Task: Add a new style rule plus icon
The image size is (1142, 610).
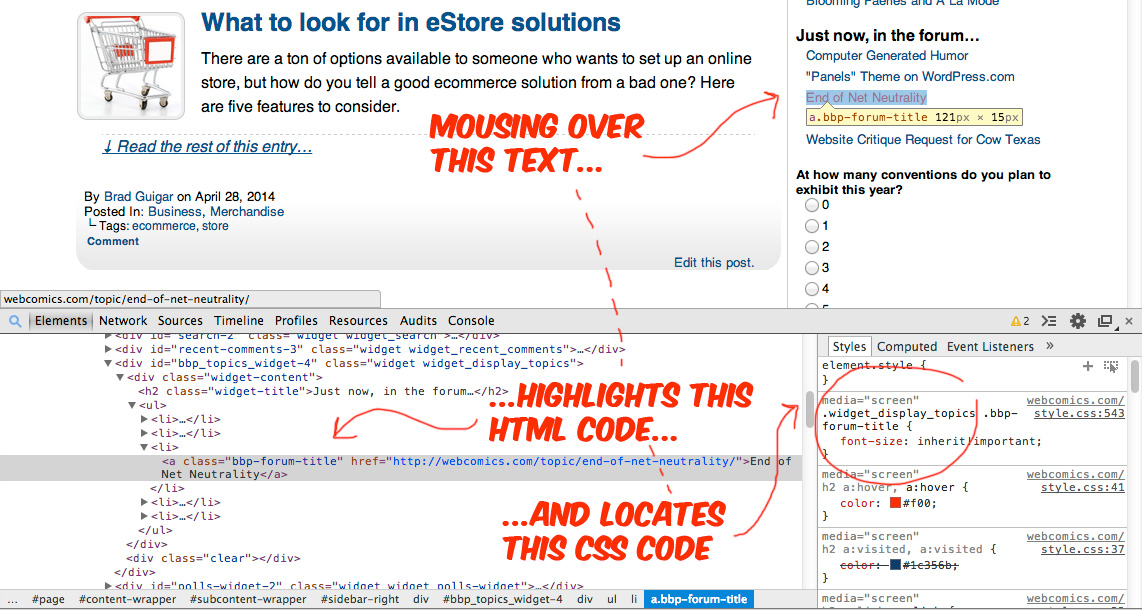Action: click(1088, 367)
